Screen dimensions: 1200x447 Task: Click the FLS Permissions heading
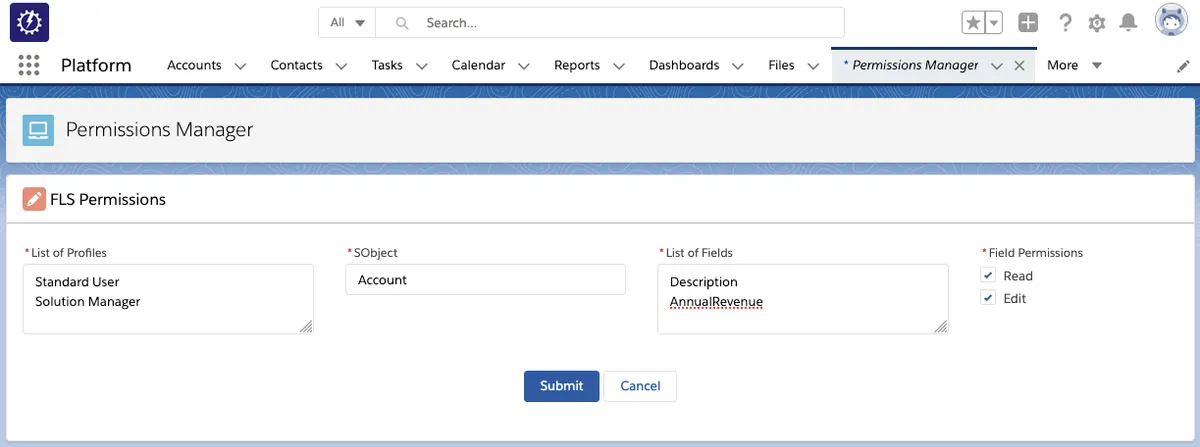tap(108, 199)
